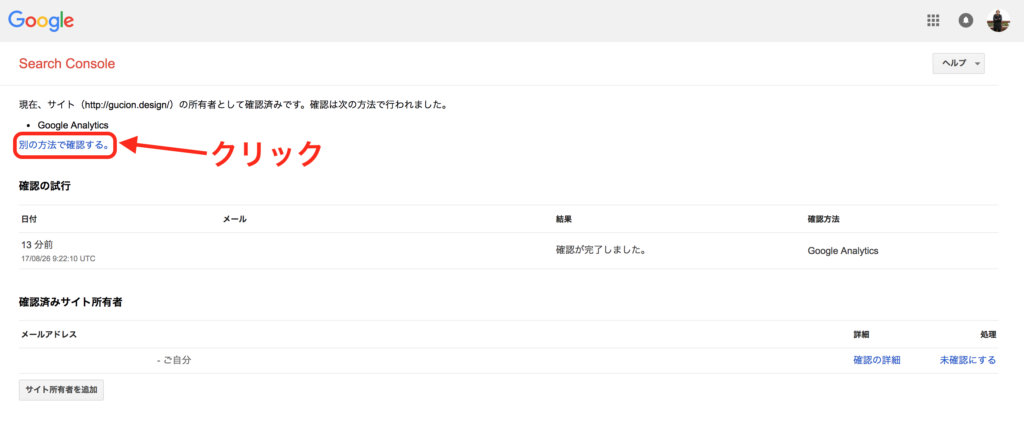Click the 別の方法で確認する link
Screen dimensions: 1024x434
[x=65, y=145]
